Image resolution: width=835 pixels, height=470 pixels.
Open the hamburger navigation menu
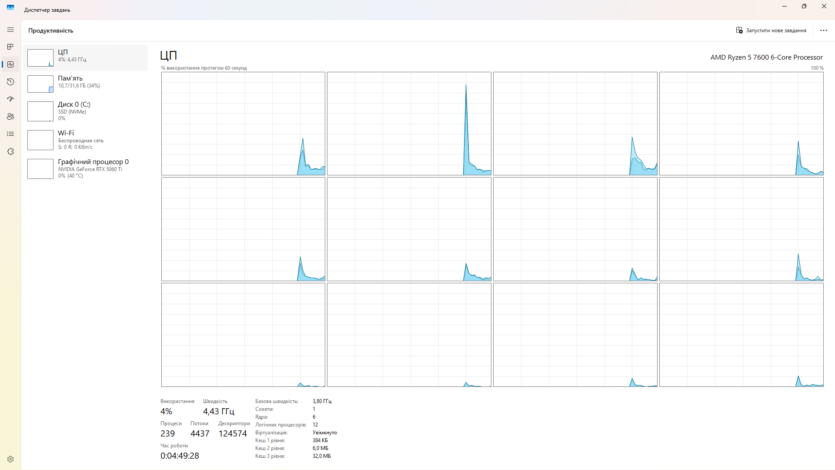(10, 30)
